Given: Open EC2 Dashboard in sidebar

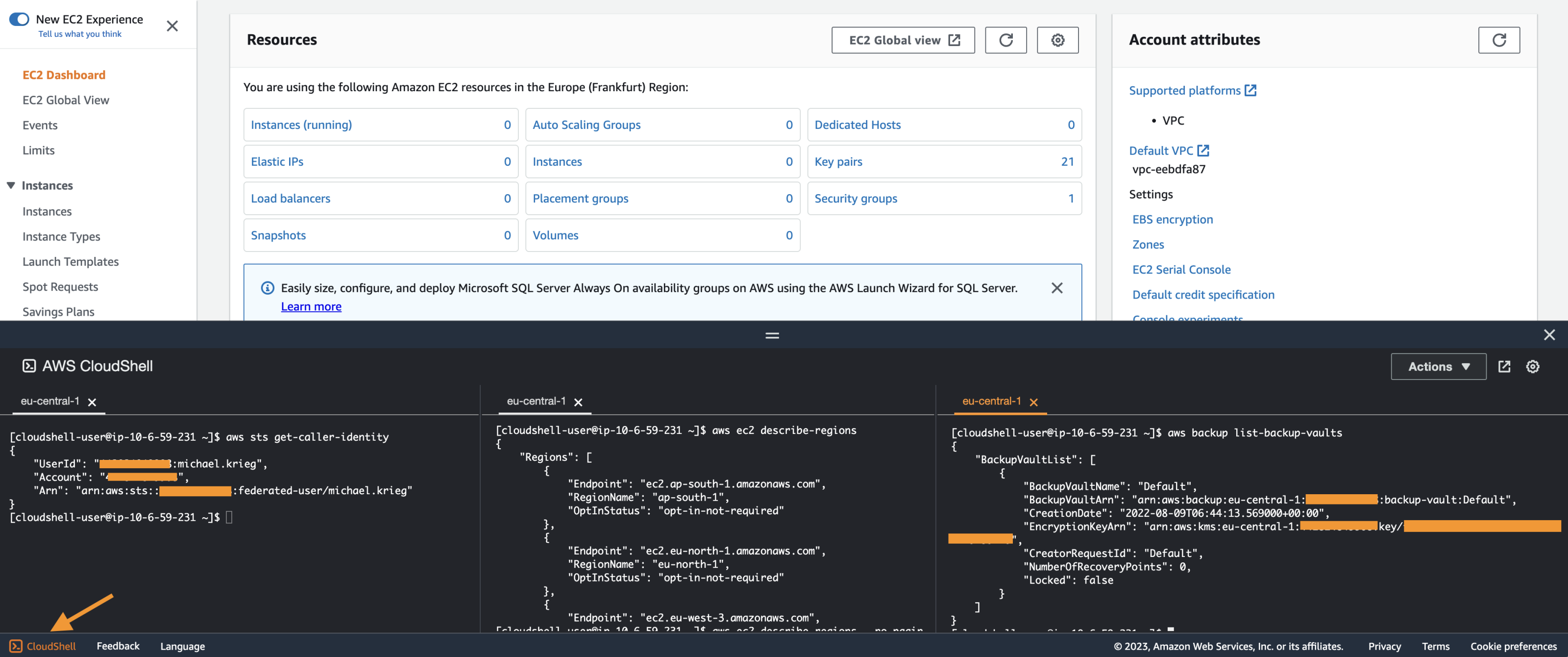Looking at the screenshot, I should [x=64, y=75].
